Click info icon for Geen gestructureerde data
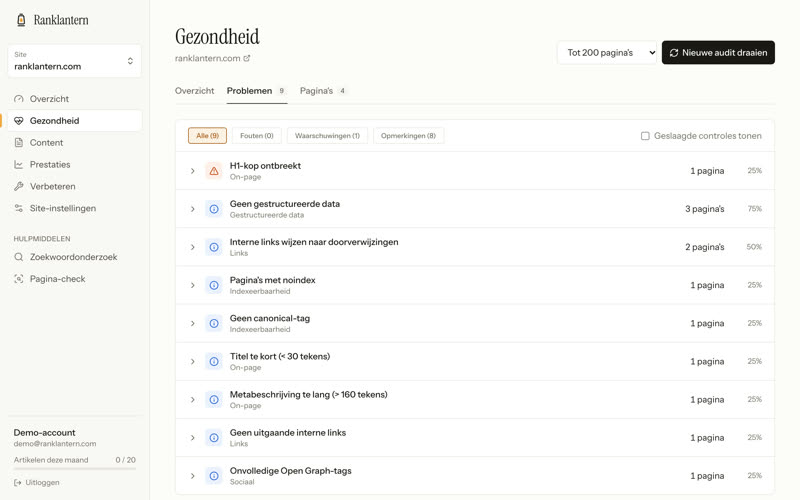The width and height of the screenshot is (800, 500). [214, 209]
